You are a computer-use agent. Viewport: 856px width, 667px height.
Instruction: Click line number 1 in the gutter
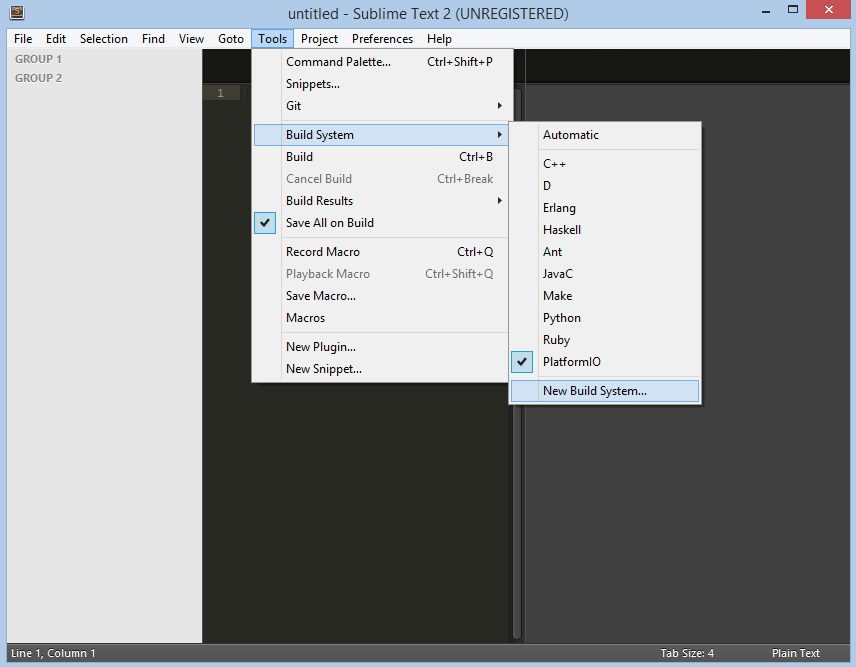click(x=221, y=93)
